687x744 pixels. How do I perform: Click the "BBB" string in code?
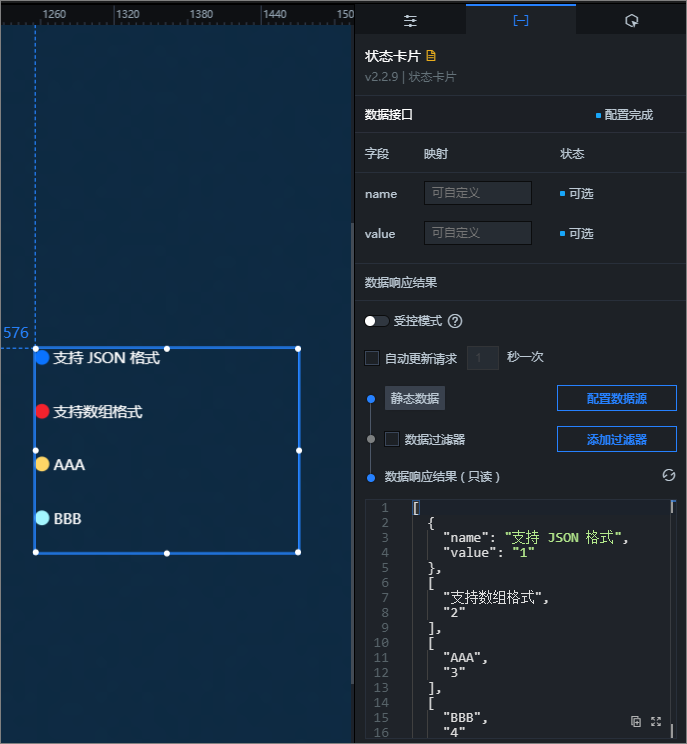tap(462, 717)
